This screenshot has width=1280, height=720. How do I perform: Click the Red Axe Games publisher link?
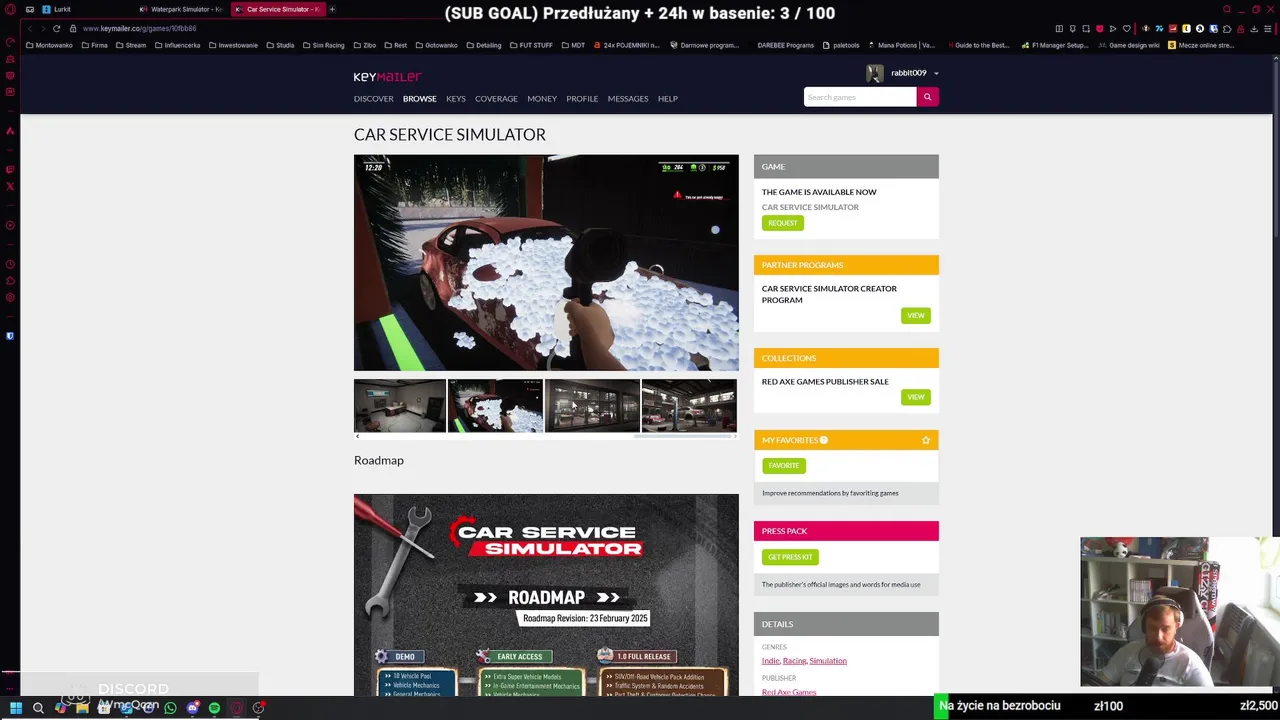(x=789, y=692)
